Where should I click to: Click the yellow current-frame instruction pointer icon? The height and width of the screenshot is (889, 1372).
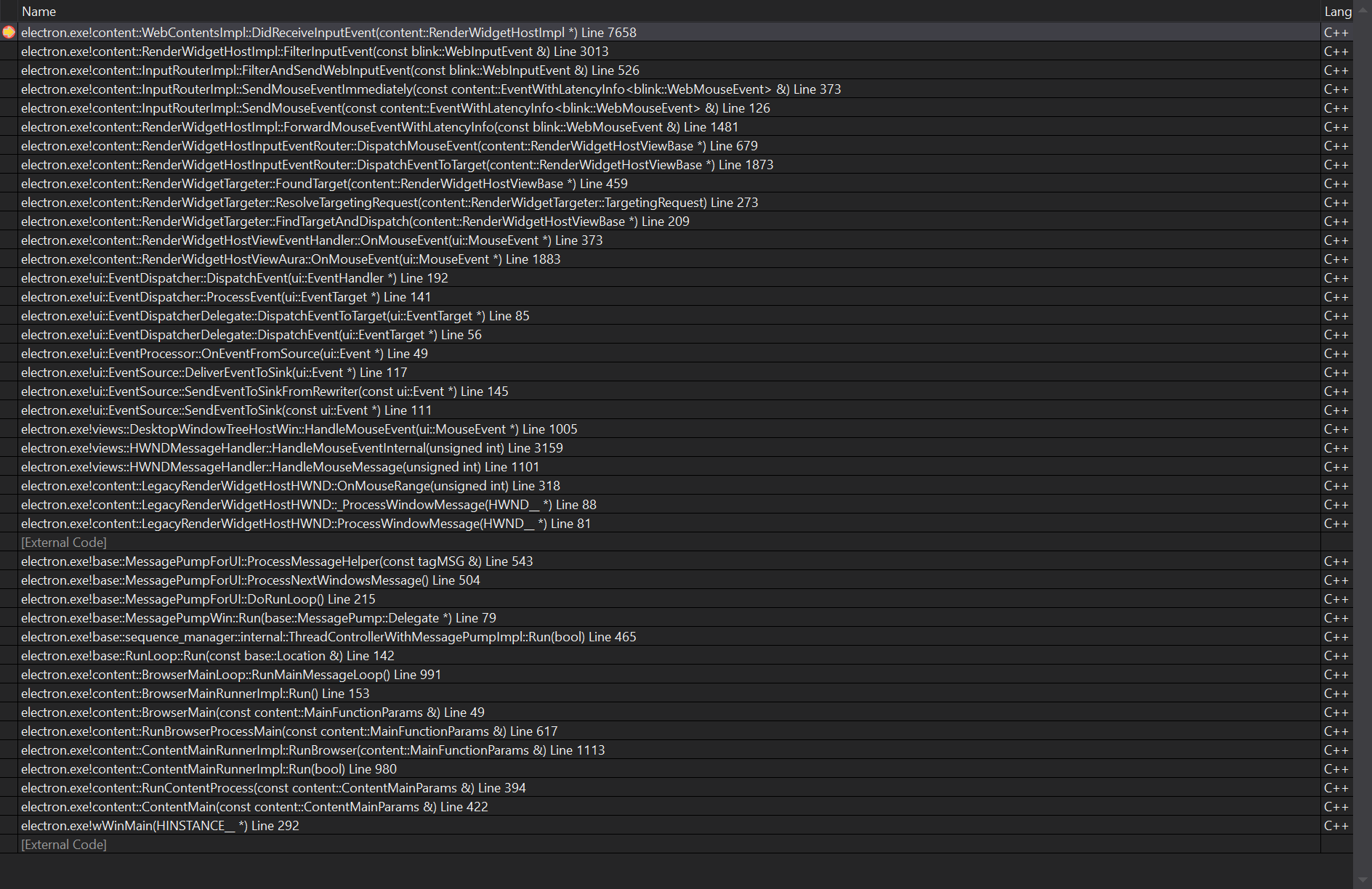10,32
